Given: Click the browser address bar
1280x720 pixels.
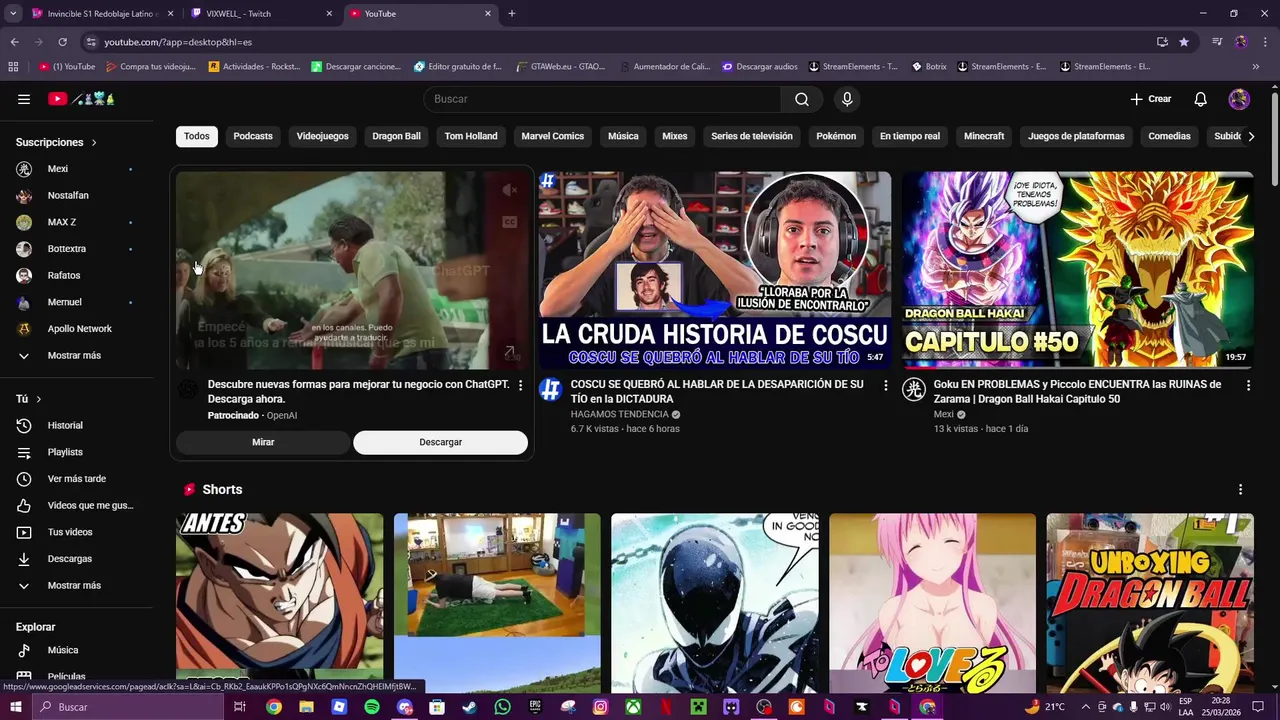Looking at the screenshot, I should pyautogui.click(x=620, y=42).
